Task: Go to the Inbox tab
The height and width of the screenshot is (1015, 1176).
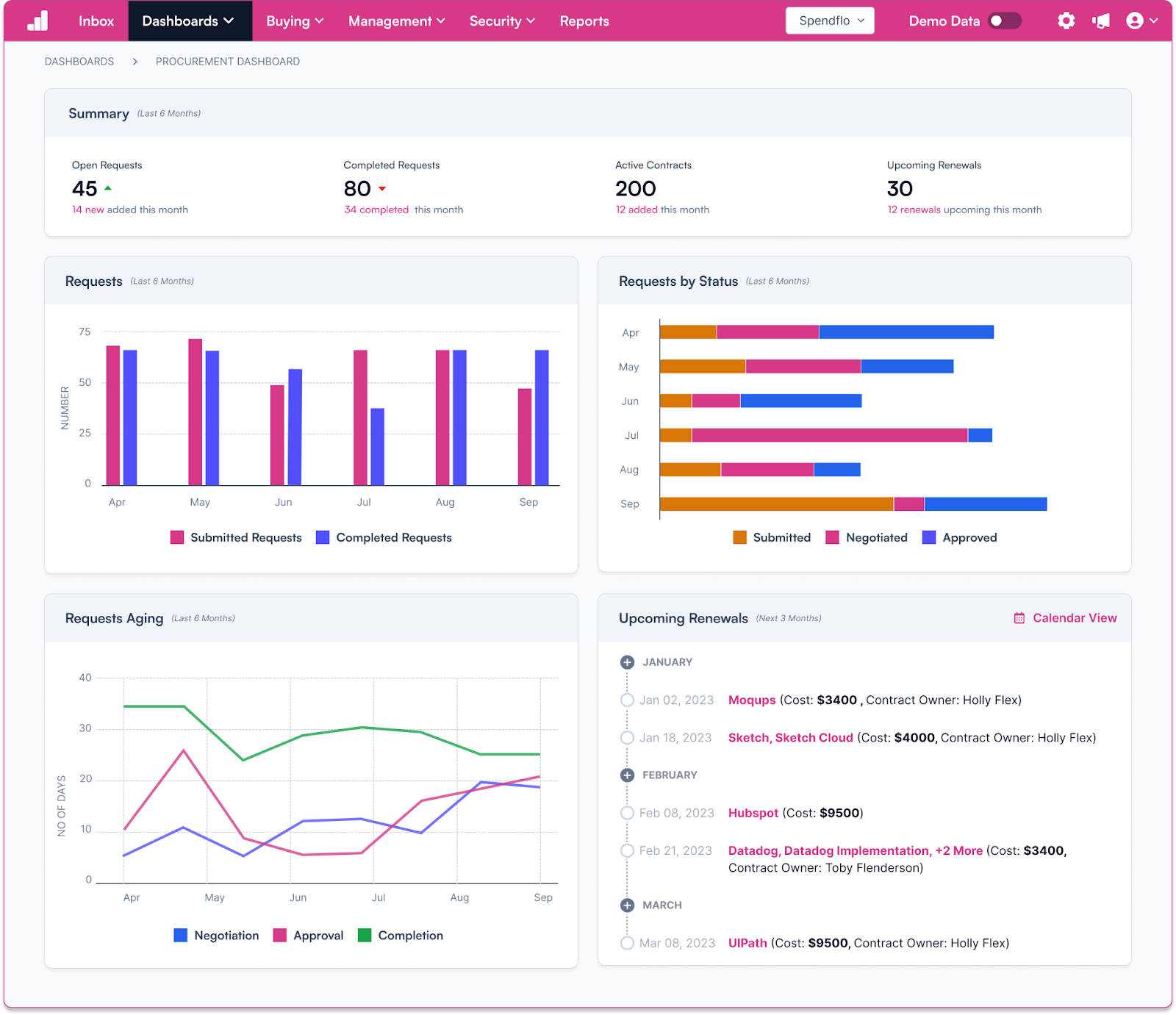Action: click(96, 21)
